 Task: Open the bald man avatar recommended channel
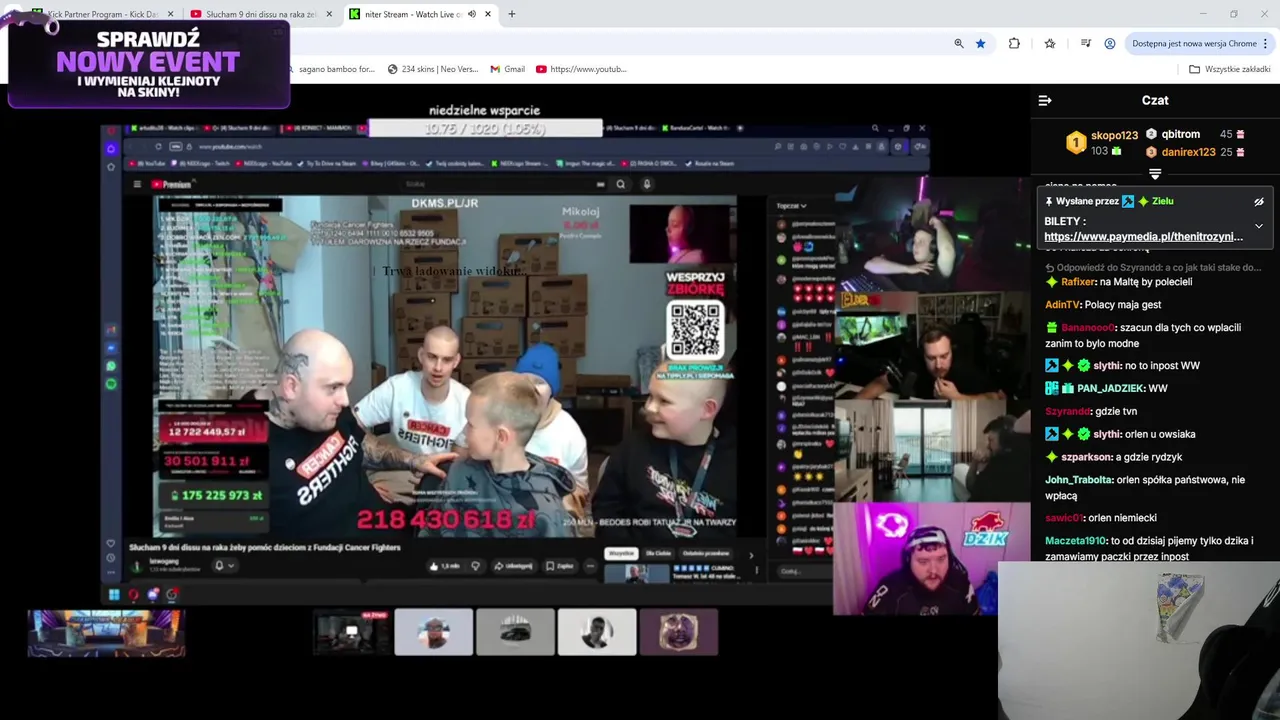[x=434, y=632]
